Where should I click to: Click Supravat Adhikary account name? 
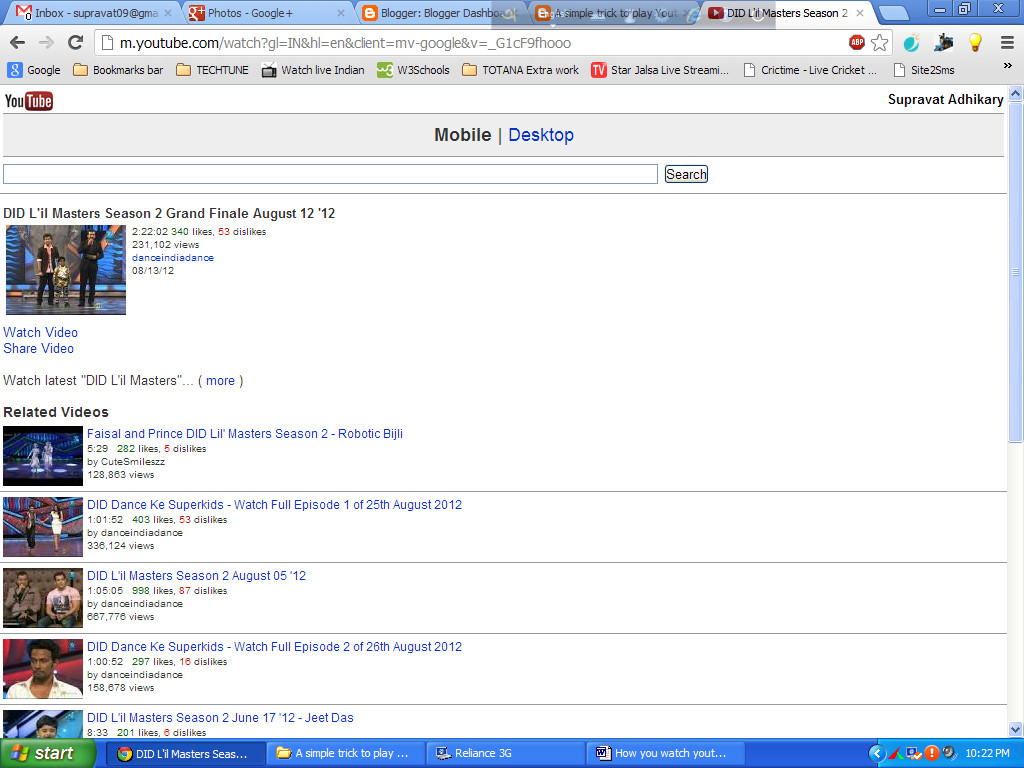(946, 100)
